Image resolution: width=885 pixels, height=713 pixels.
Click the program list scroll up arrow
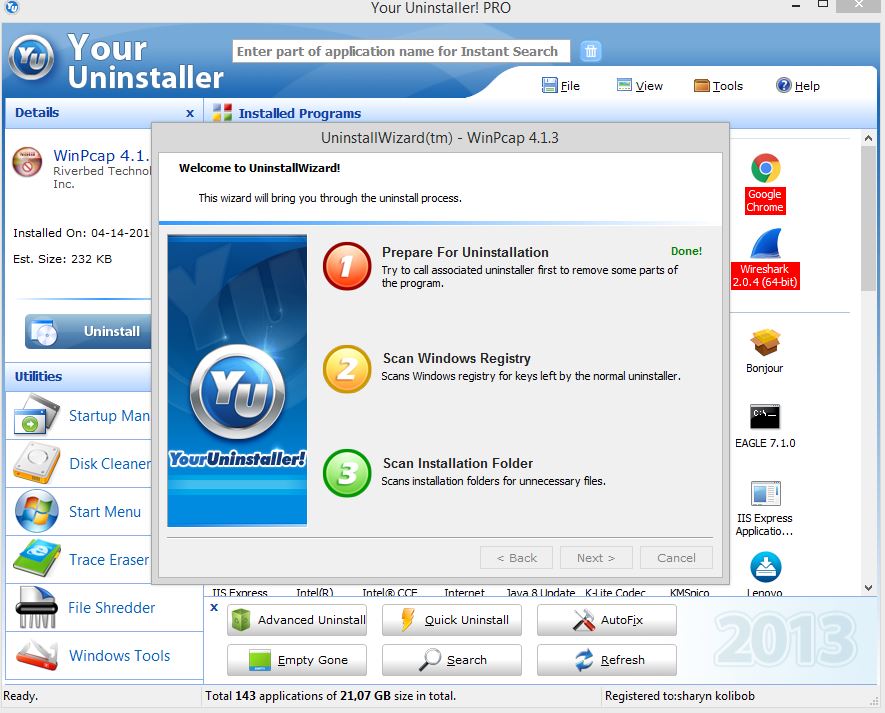(868, 138)
